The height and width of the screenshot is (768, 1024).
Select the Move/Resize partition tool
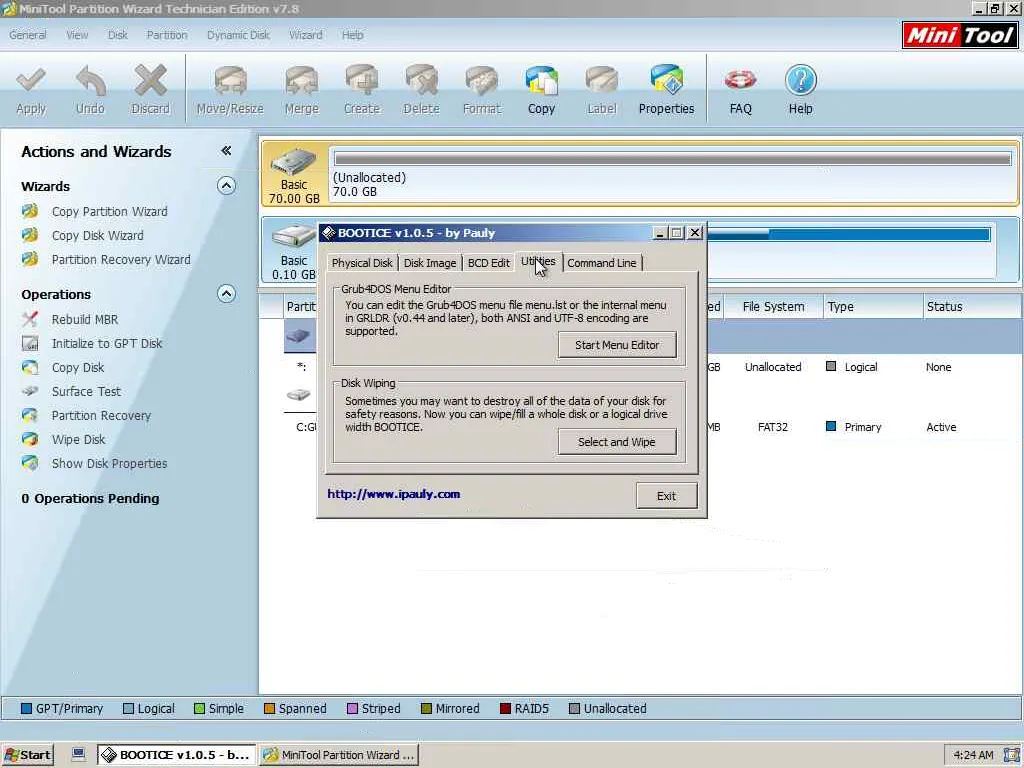[x=230, y=91]
